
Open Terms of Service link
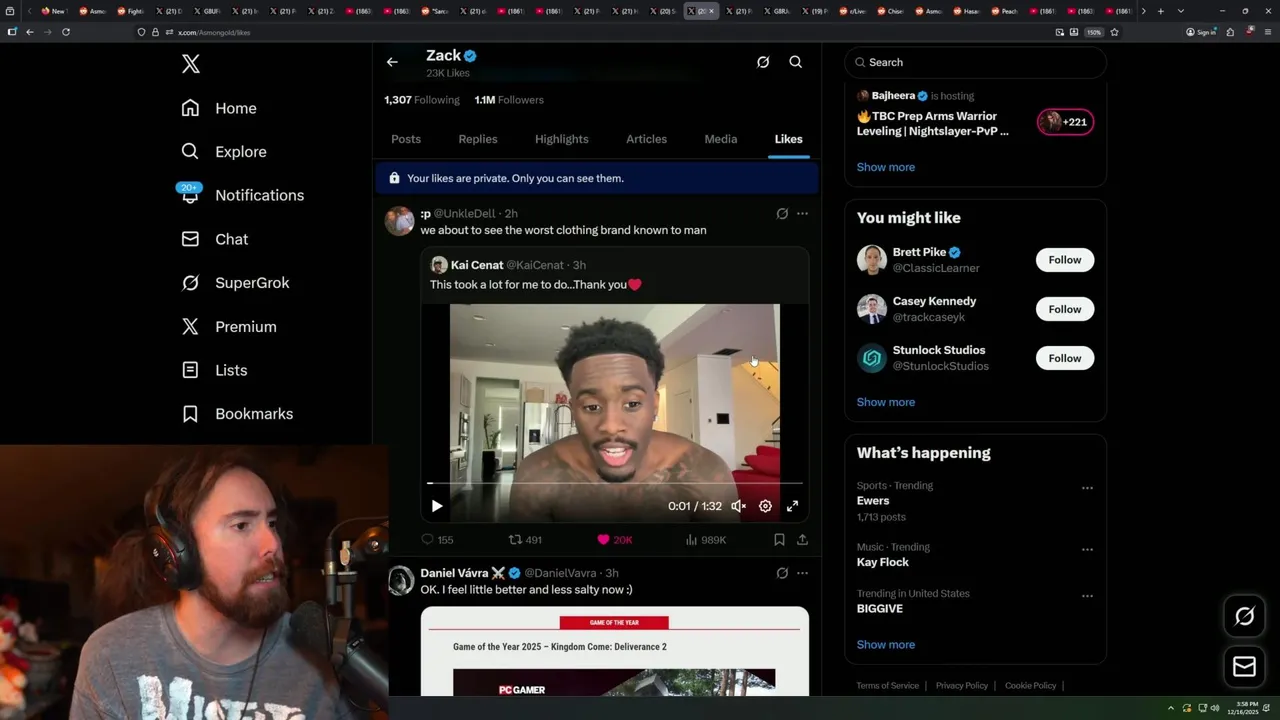888,686
